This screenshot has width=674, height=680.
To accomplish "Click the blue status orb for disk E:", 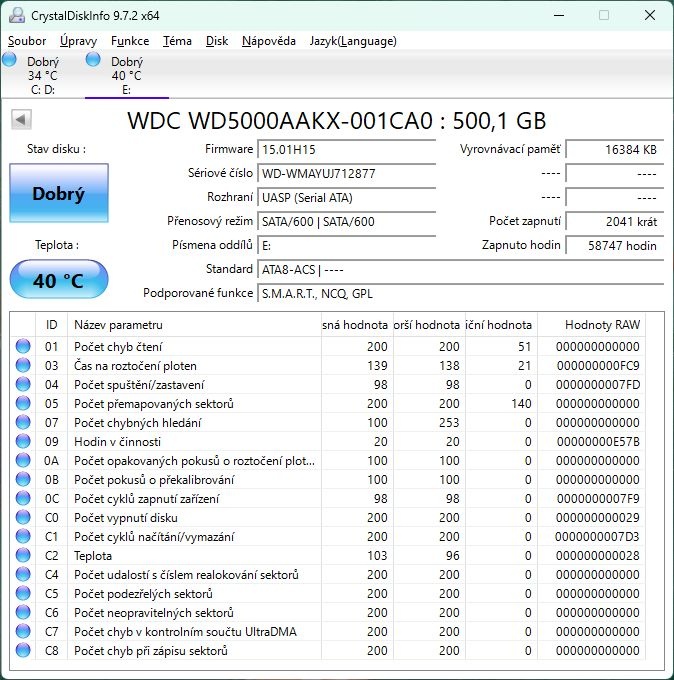I will [93, 59].
